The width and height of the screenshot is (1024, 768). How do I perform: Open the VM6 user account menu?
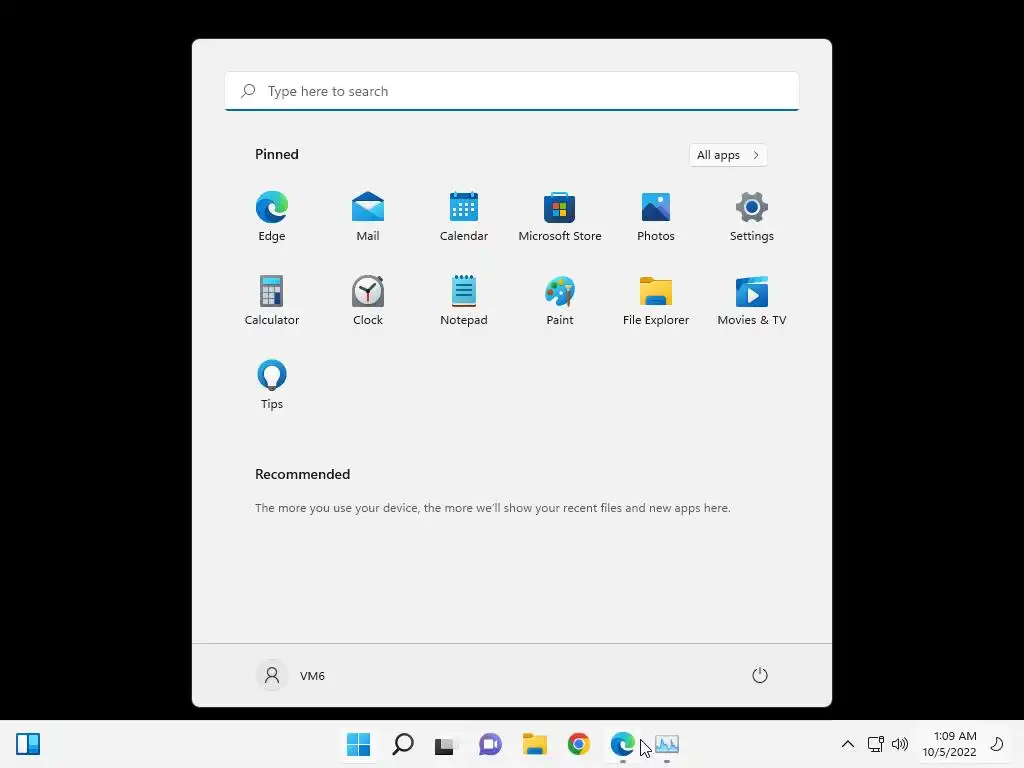(x=291, y=675)
